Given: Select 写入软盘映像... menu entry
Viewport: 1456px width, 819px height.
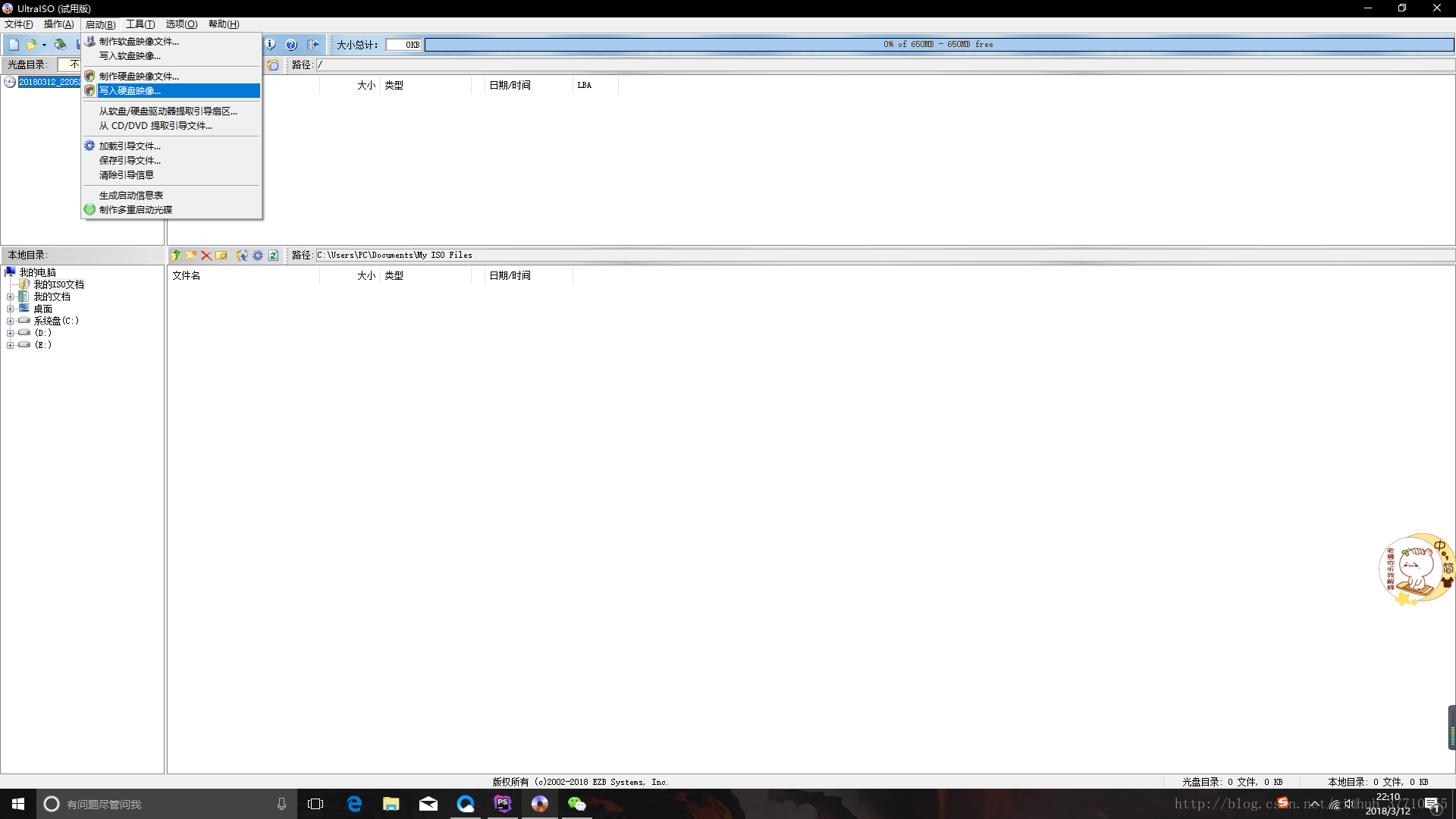Looking at the screenshot, I should (x=171, y=56).
